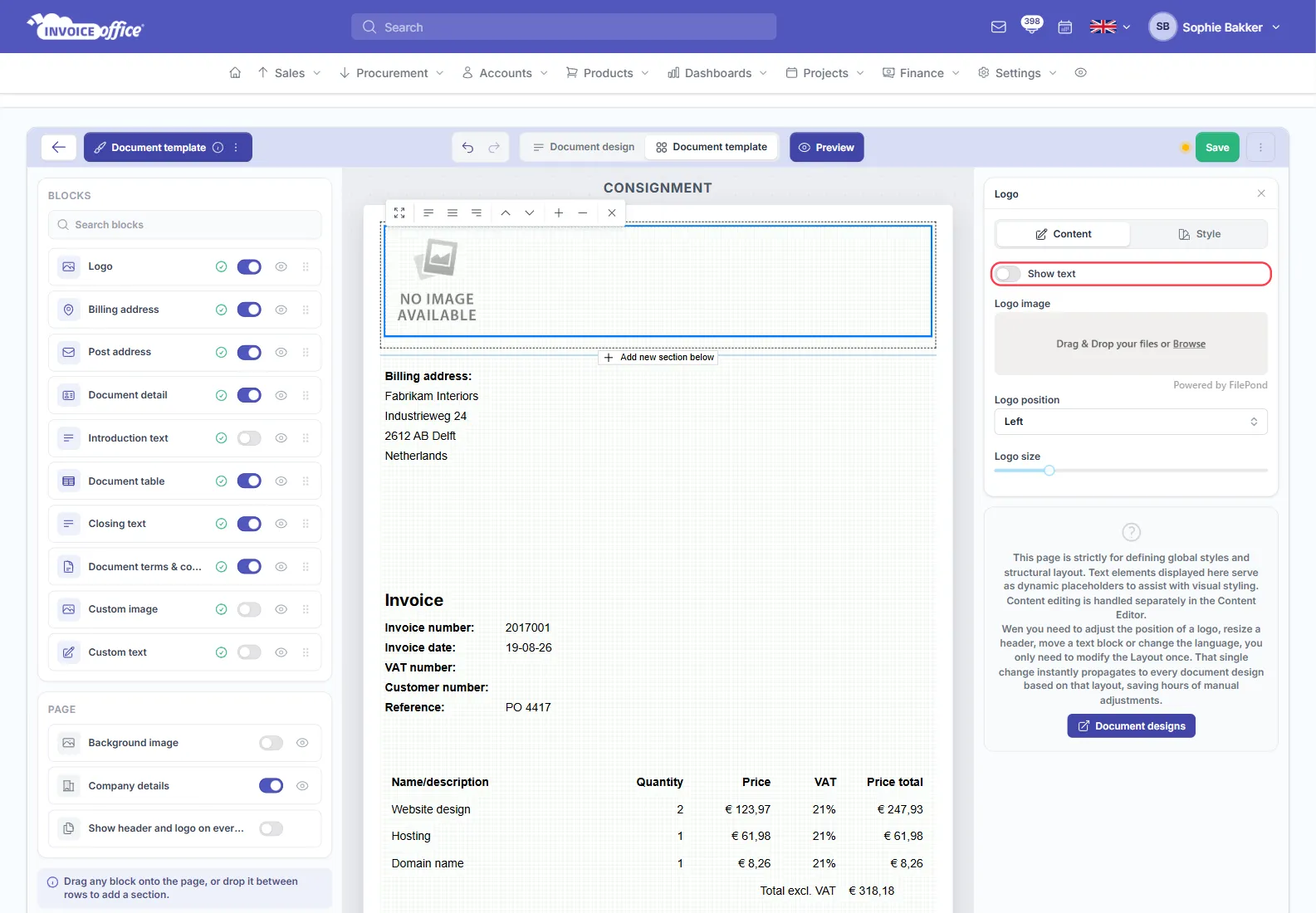Click the top Search field
This screenshot has width=1316, height=913.
(564, 27)
